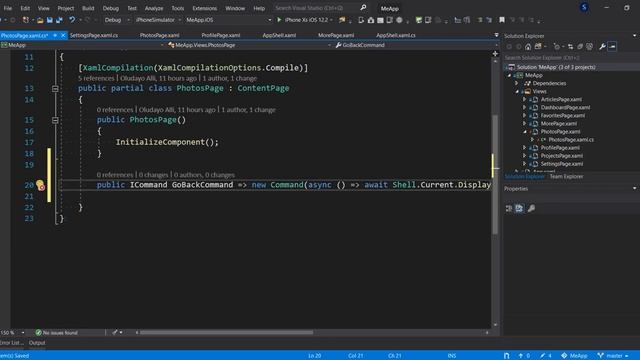Image resolution: width=640 pixels, height=360 pixels.
Task: Click 'No issues found' indicator
Action: (56, 333)
